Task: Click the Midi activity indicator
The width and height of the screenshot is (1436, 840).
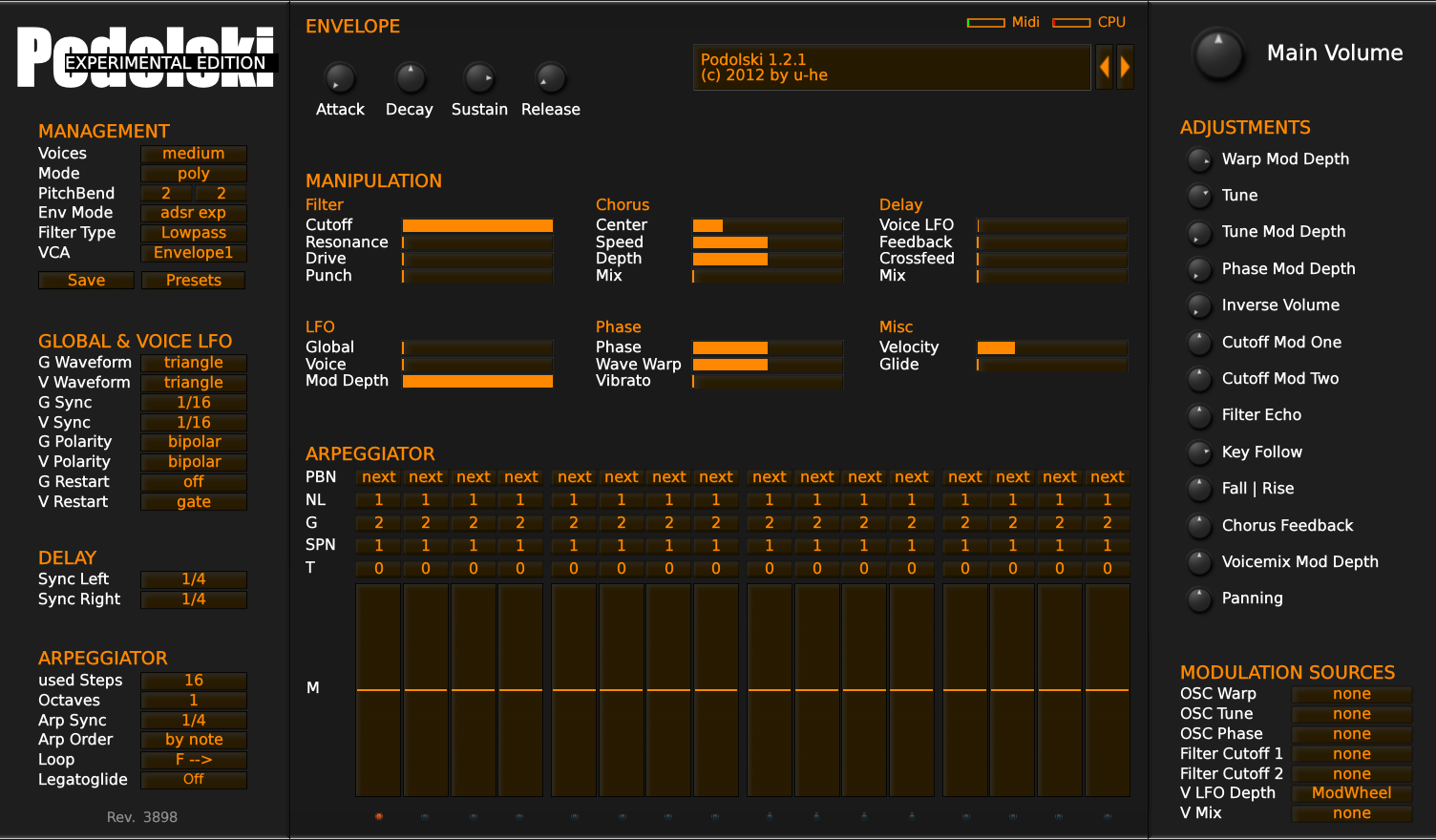Action: [986, 23]
